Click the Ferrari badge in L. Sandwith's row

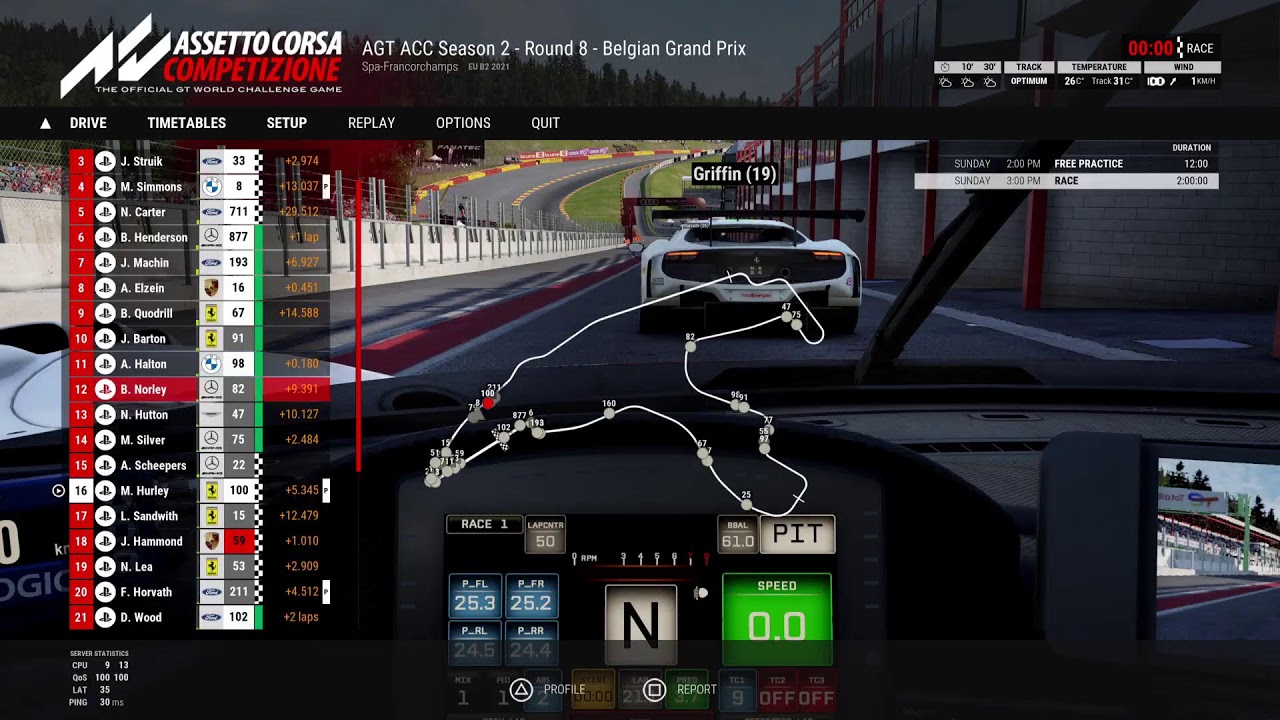click(x=211, y=516)
